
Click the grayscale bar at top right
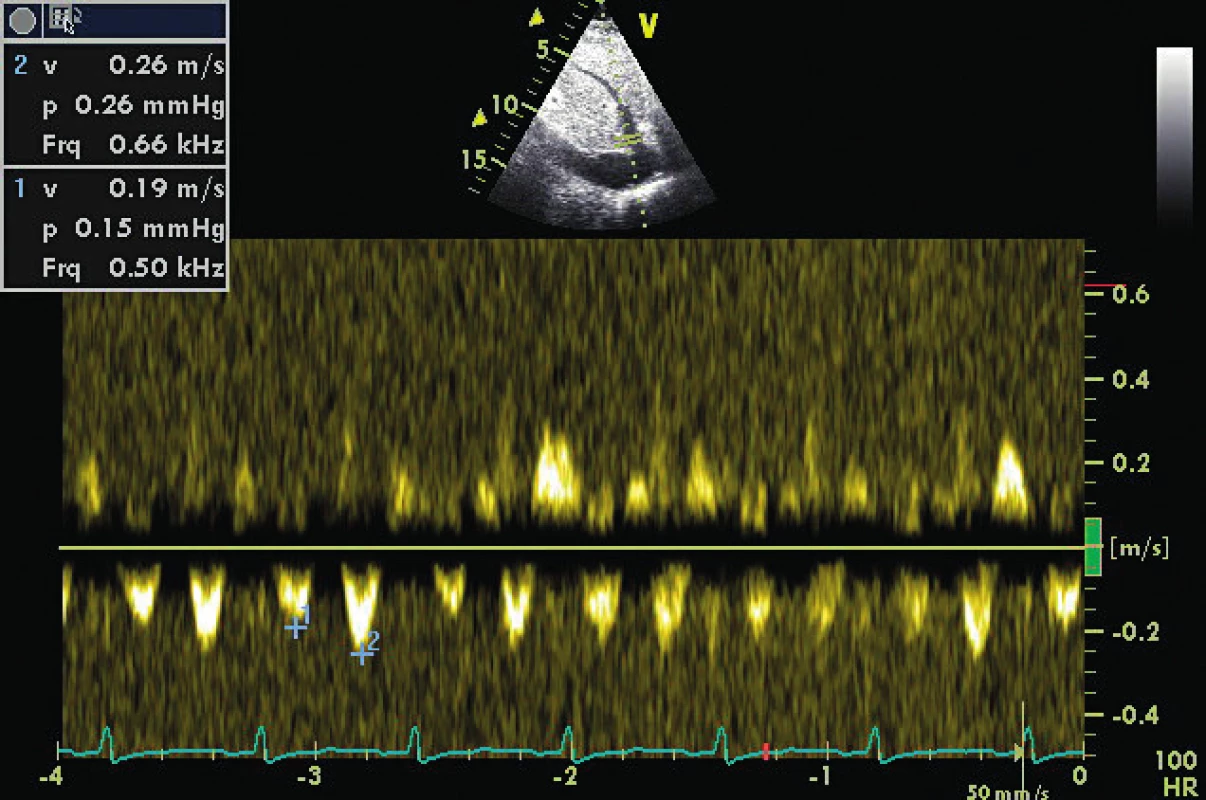coord(1174,136)
